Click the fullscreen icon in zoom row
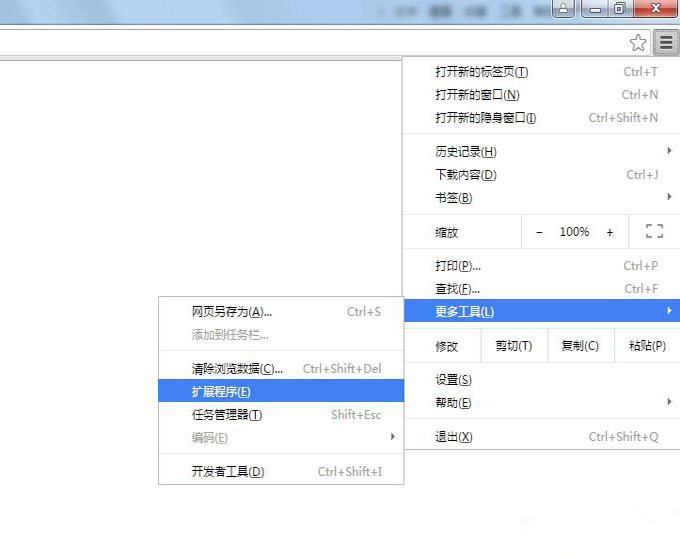Image resolution: width=680 pixels, height=557 pixels. [x=654, y=232]
